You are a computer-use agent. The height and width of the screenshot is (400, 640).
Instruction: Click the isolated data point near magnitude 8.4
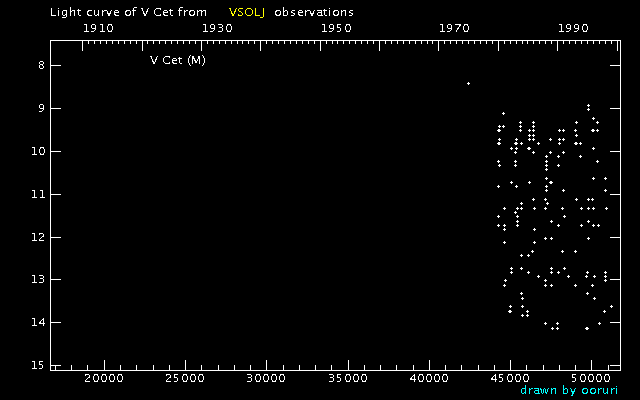468,84
